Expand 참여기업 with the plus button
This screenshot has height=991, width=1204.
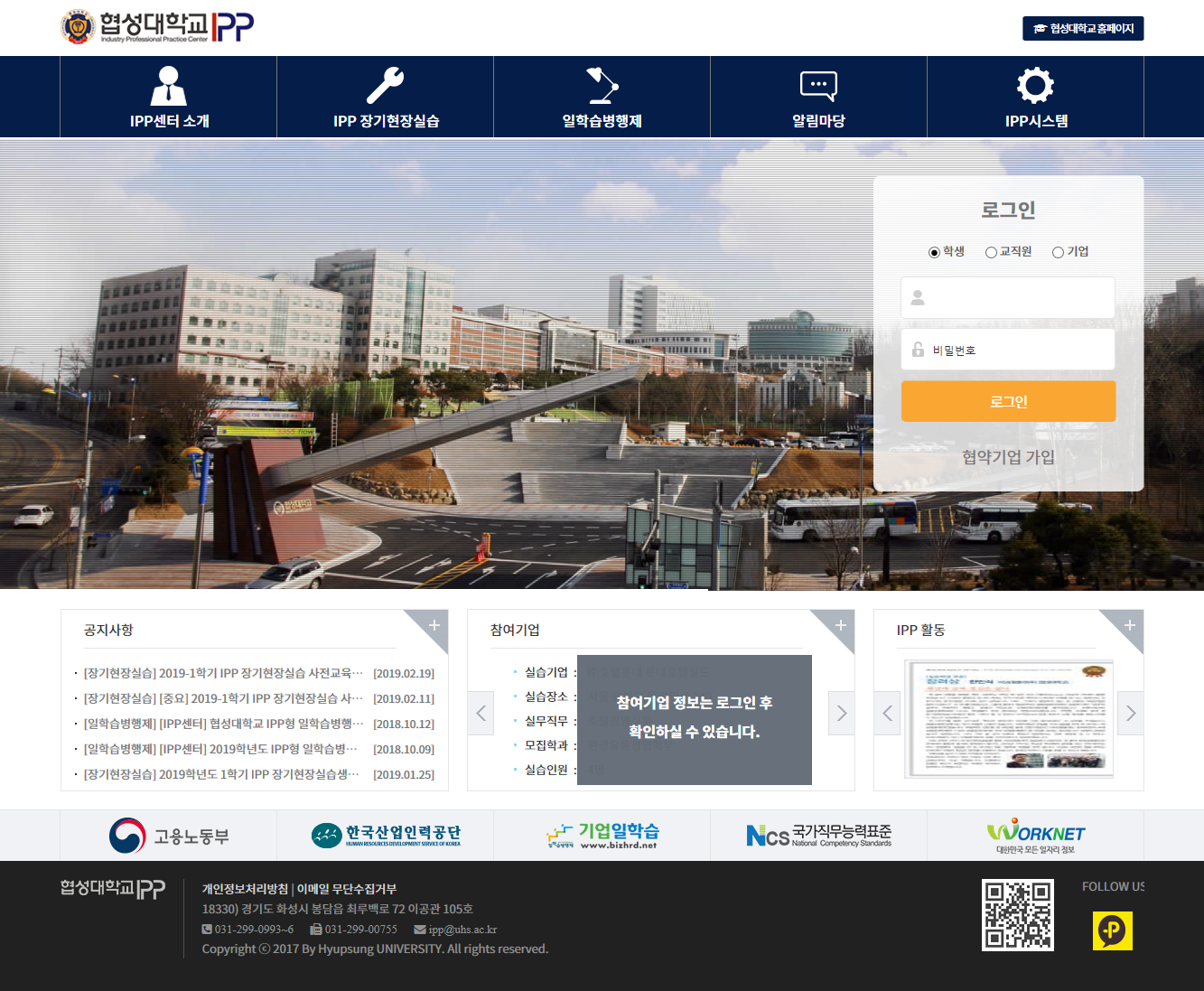tap(841, 625)
